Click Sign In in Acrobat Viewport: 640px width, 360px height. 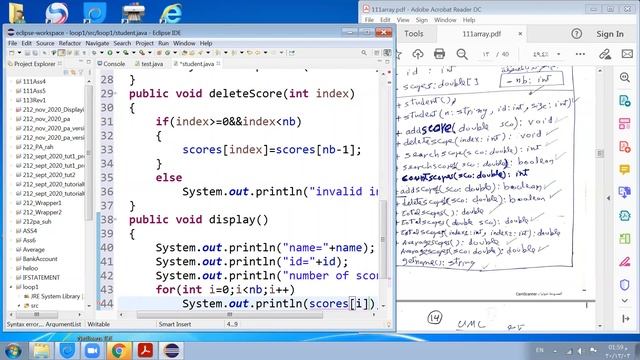point(610,34)
